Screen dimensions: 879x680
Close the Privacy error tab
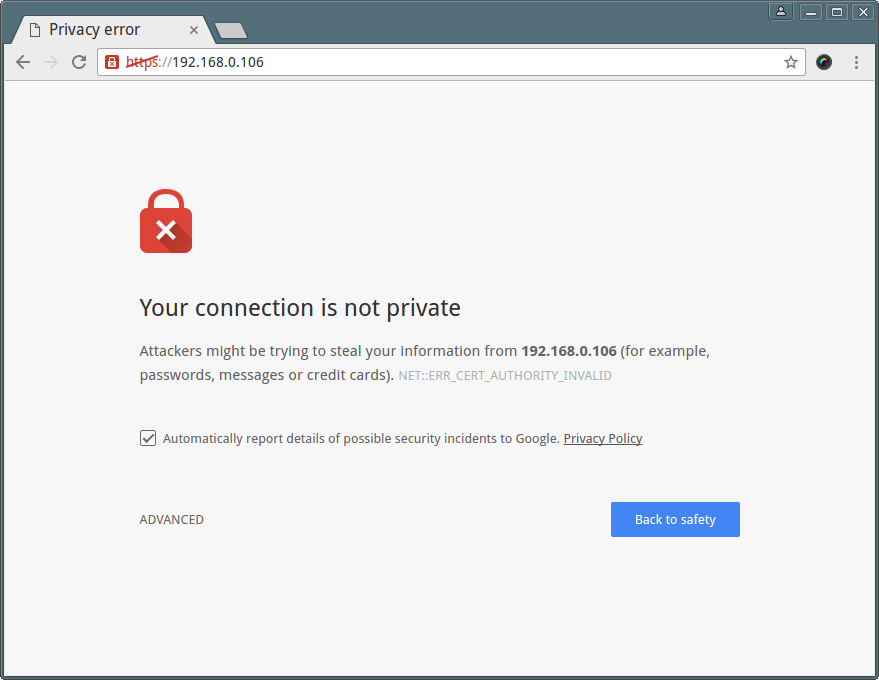[194, 30]
